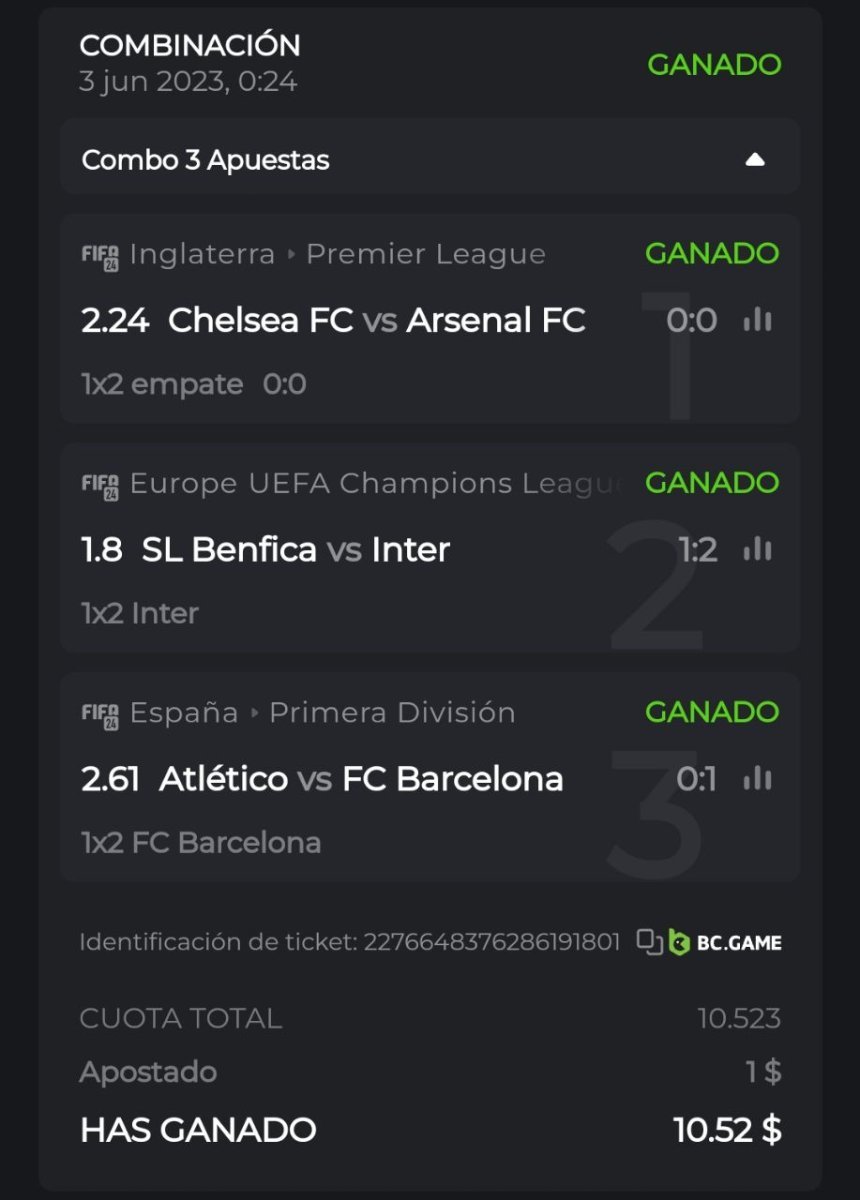
Task: Open Atlético vs FC Barcelona match
Action: click(361, 778)
